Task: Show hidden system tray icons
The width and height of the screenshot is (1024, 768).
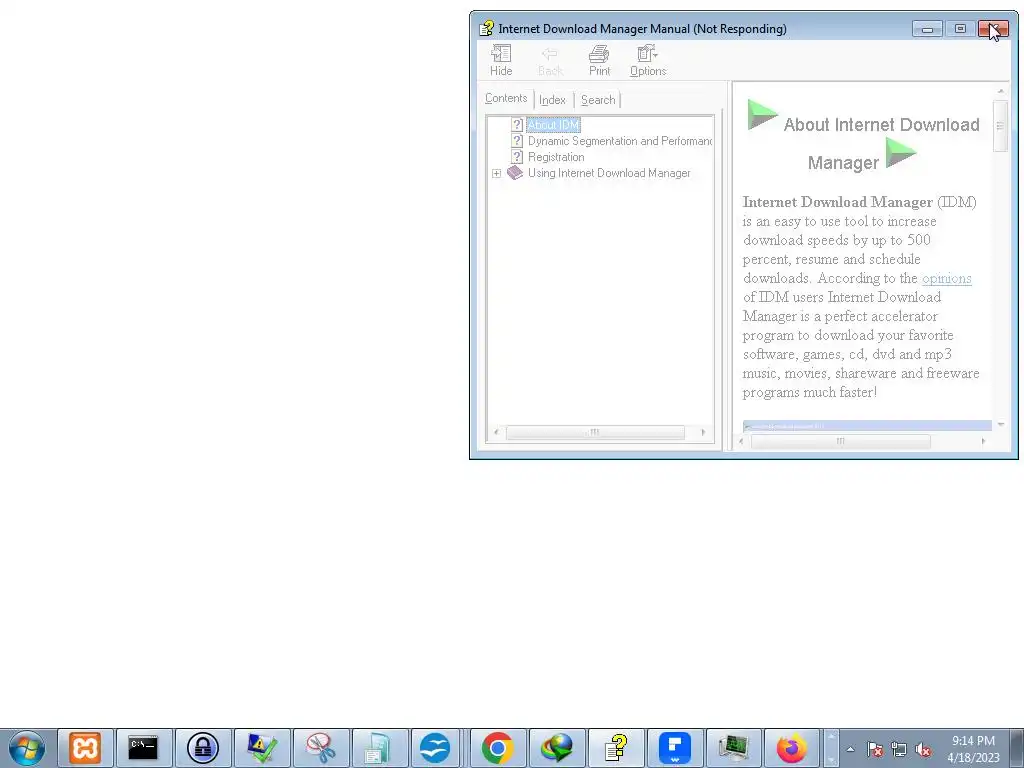Action: click(x=850, y=750)
